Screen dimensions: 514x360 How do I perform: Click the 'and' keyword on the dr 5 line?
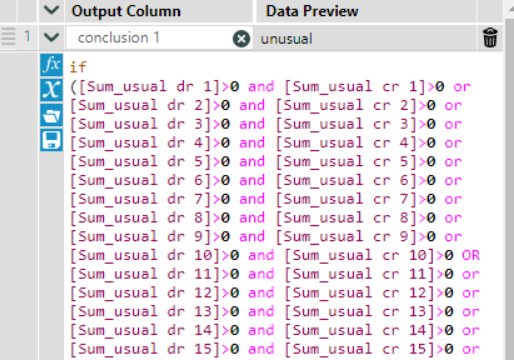252,162
